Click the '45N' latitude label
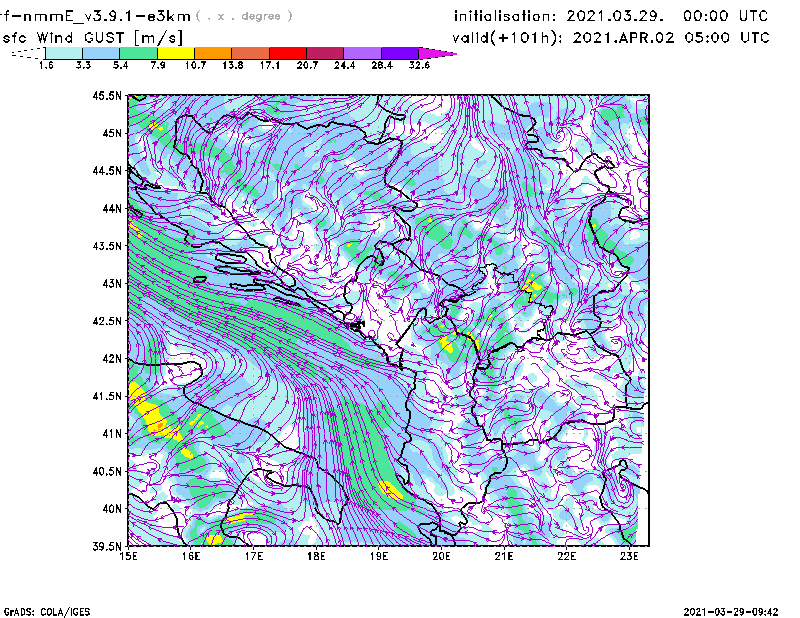The height and width of the screenshot is (618, 800). point(112,133)
